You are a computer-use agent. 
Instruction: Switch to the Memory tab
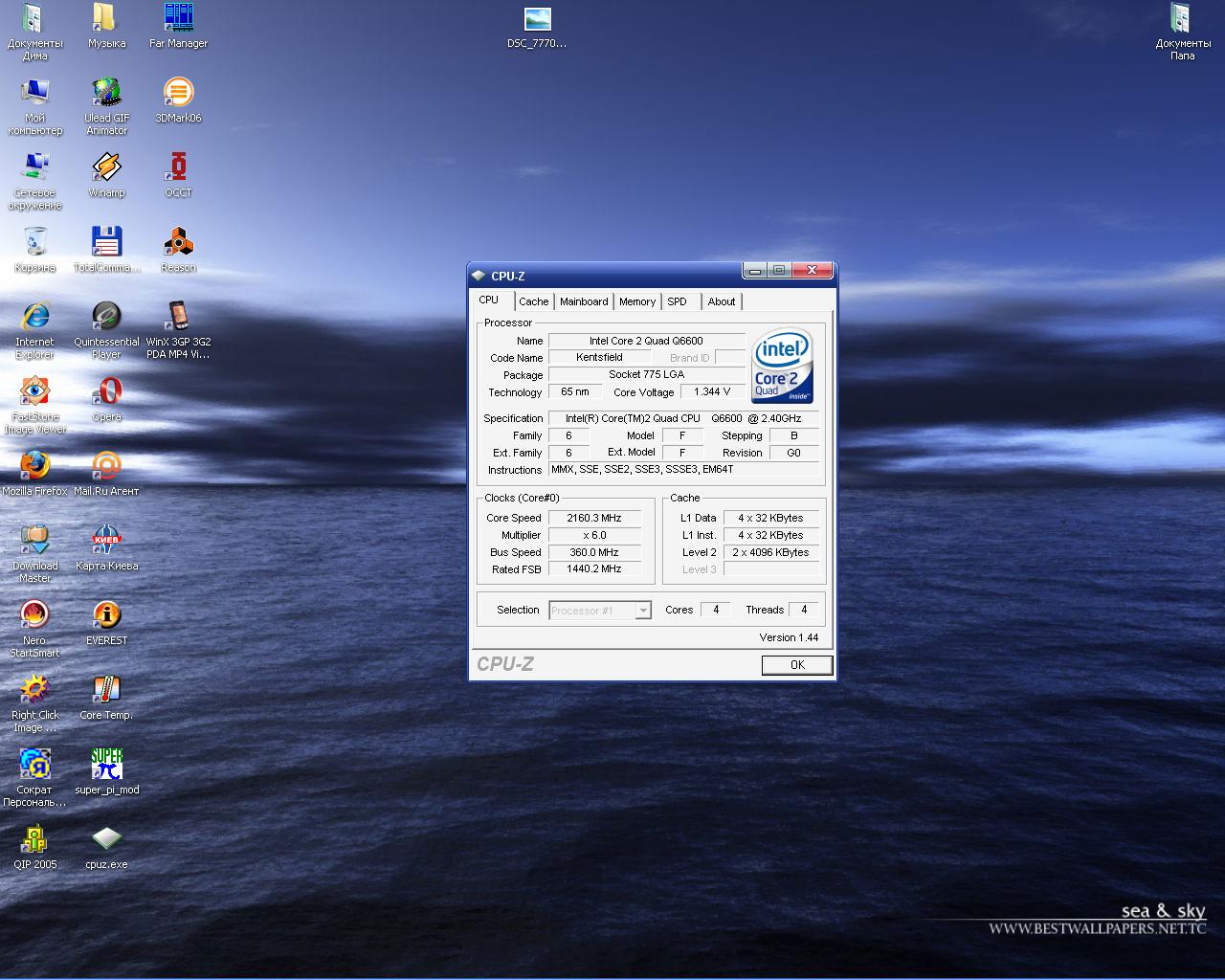point(637,301)
